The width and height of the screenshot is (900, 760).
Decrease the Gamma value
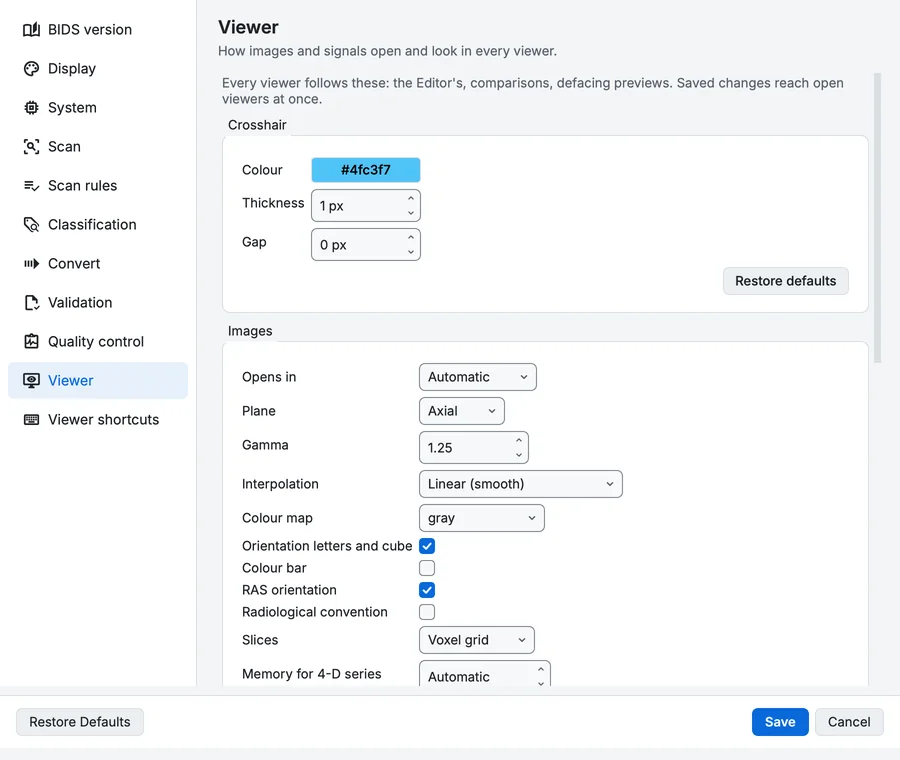click(x=519, y=455)
